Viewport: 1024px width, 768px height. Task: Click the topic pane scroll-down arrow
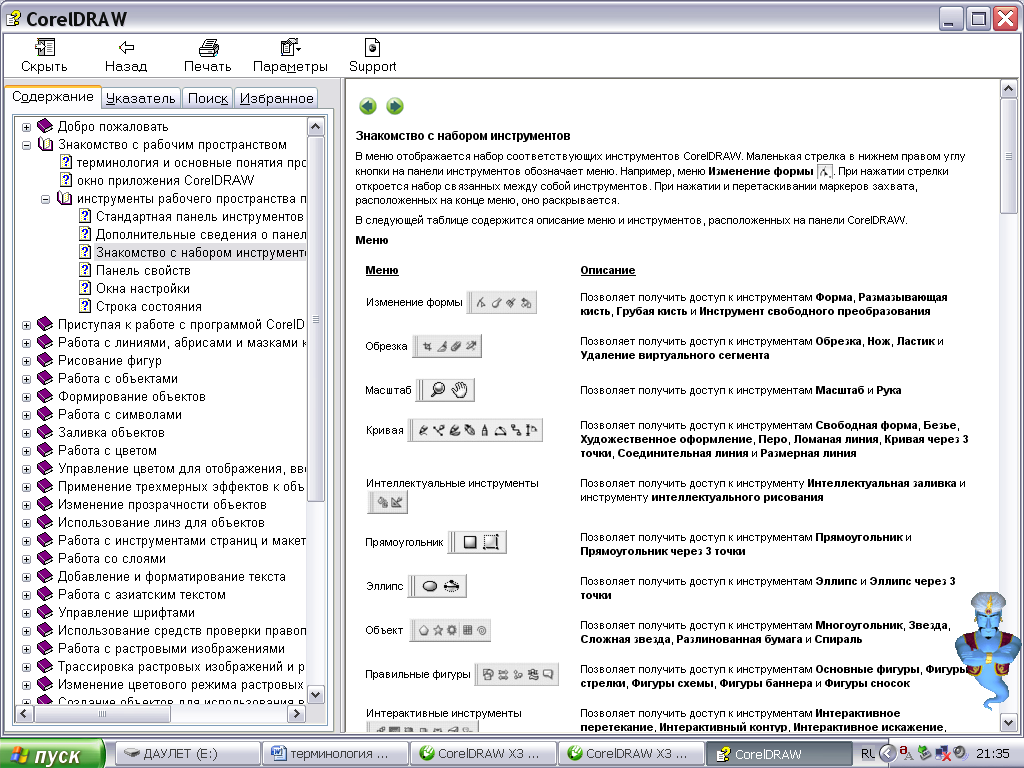point(1008,722)
